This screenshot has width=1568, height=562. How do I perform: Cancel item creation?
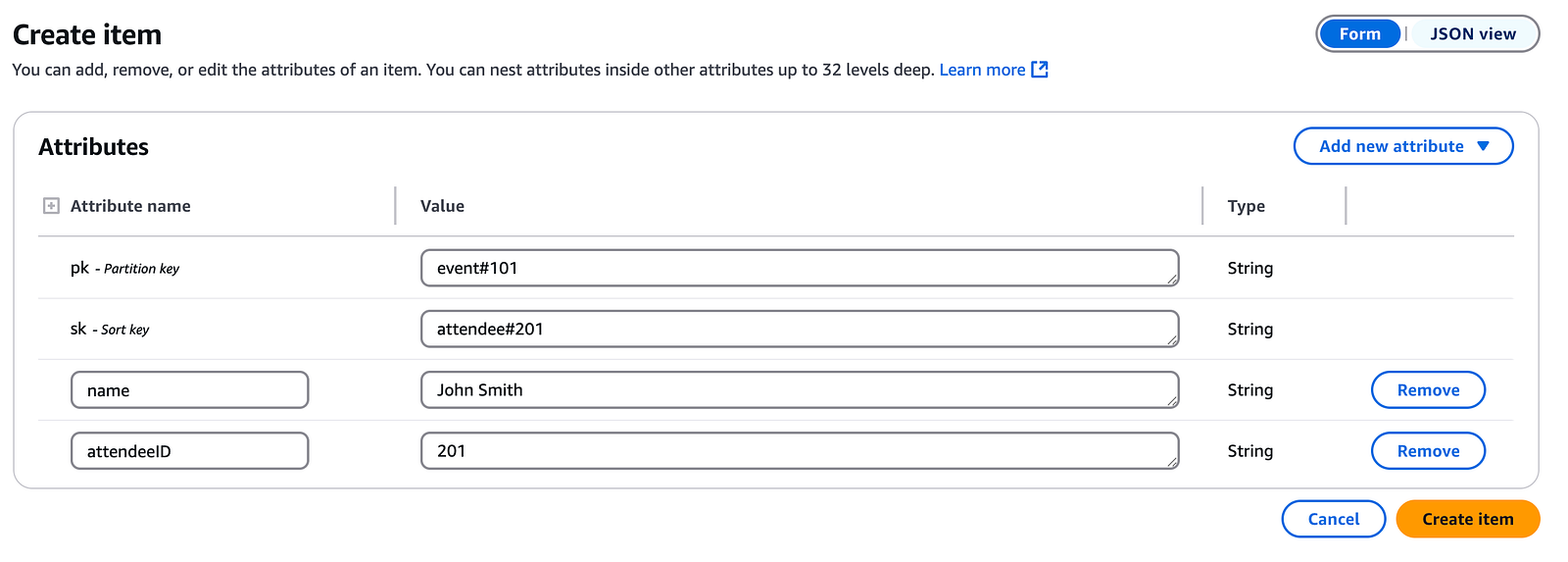coord(1334,519)
